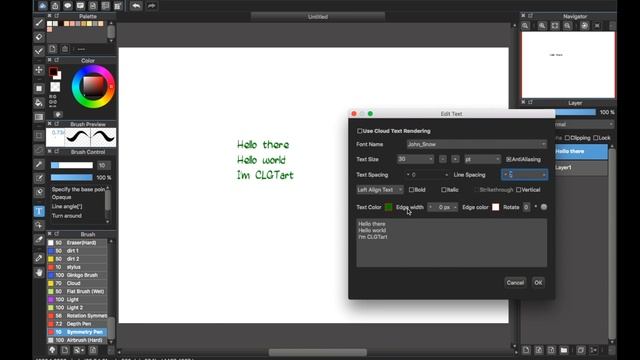
Task: Click the duplicate layer icon in the Layer panel
Action: pyautogui.click(x=581, y=350)
